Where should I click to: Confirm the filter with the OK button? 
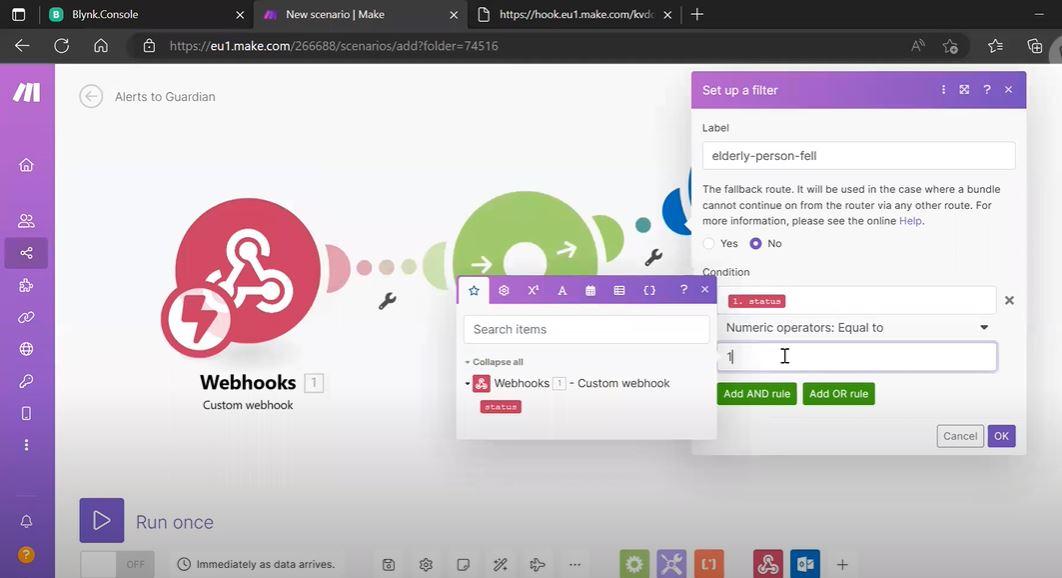point(1001,436)
